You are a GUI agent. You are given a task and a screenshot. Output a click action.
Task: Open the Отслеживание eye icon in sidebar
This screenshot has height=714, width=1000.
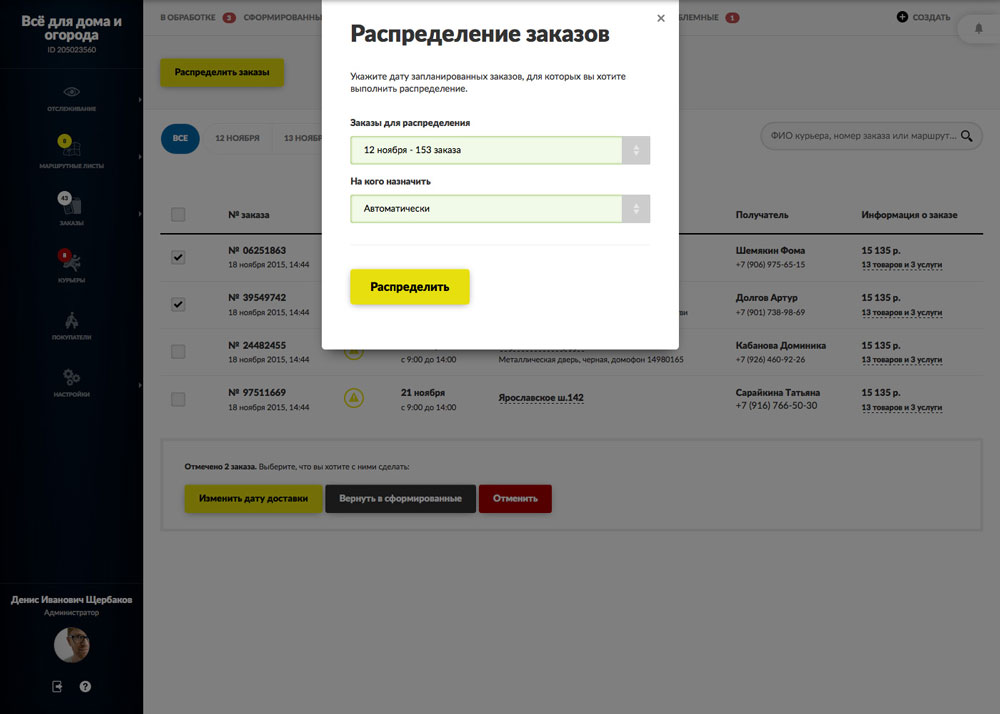point(71,92)
